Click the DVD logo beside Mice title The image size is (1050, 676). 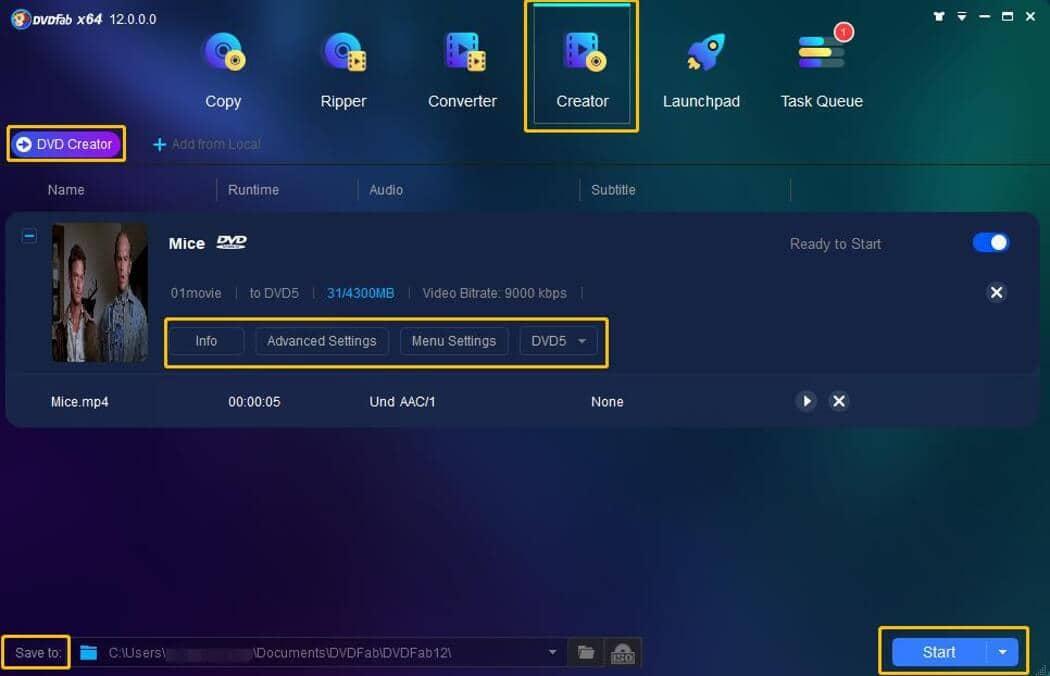[x=232, y=243]
